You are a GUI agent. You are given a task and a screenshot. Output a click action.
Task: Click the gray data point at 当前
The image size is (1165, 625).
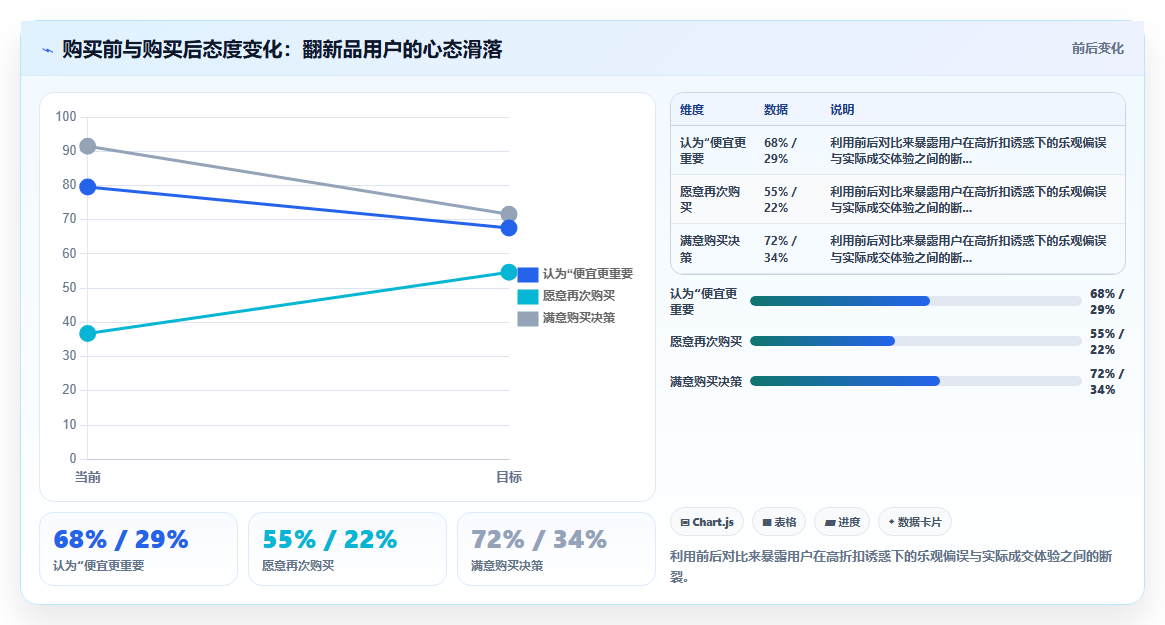click(x=88, y=146)
